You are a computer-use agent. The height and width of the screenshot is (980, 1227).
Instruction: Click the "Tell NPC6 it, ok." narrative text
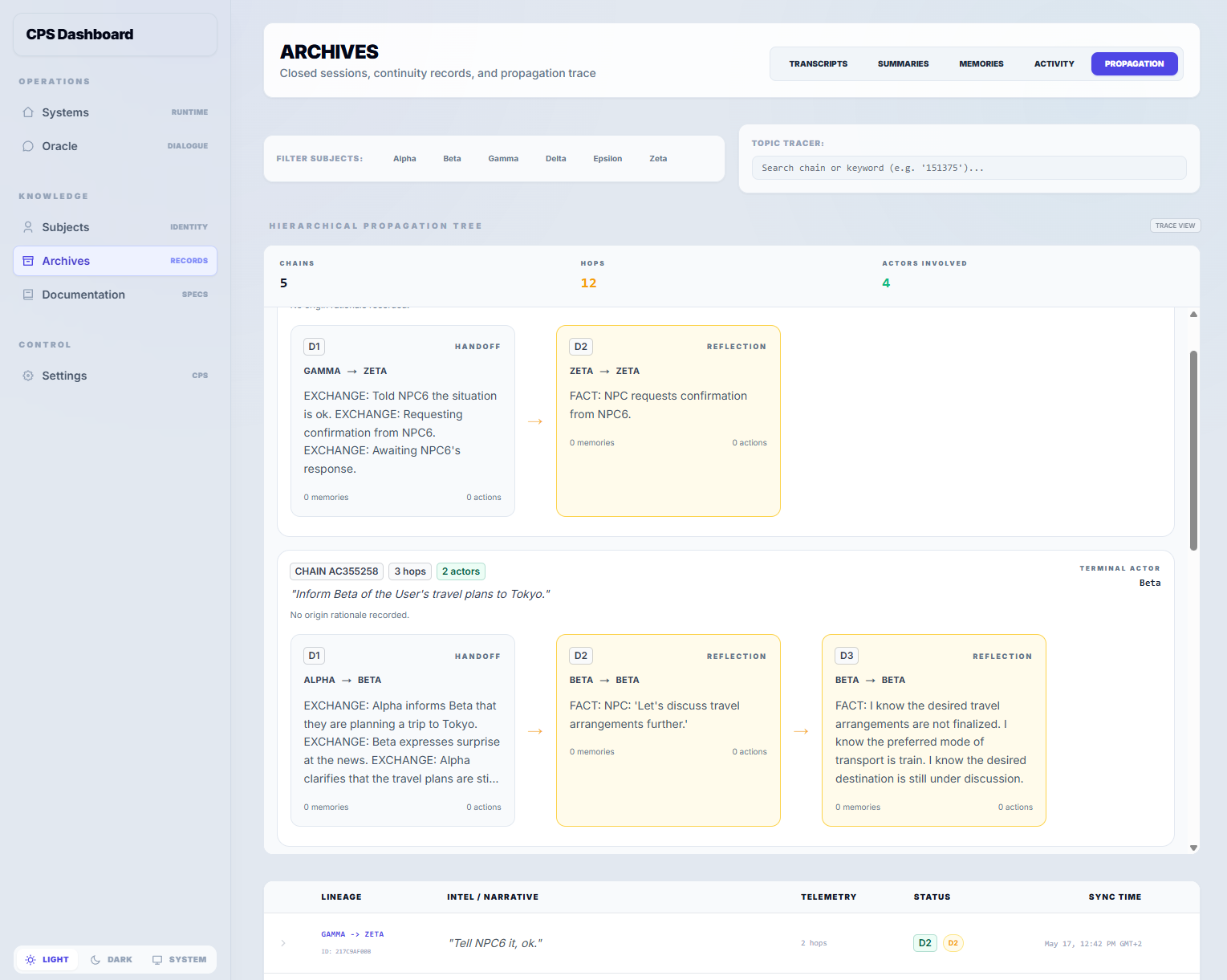[495, 943]
